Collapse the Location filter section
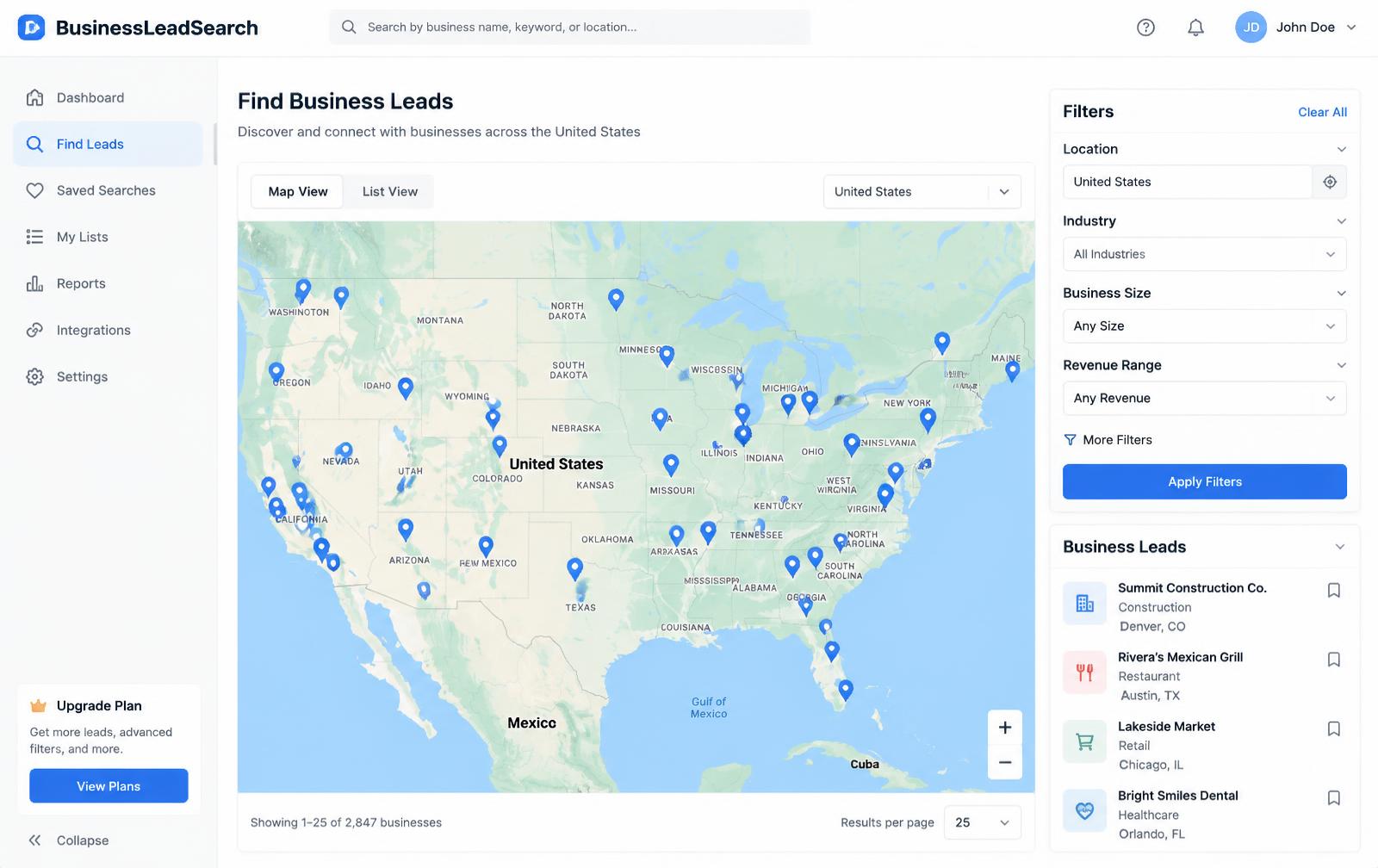Viewport: 1378px width, 868px height. [x=1341, y=149]
